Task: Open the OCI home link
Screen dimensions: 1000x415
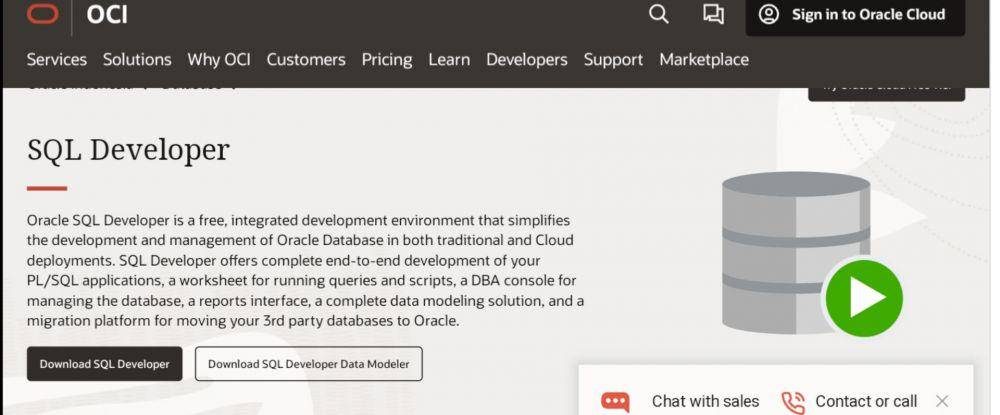Action: 107,14
